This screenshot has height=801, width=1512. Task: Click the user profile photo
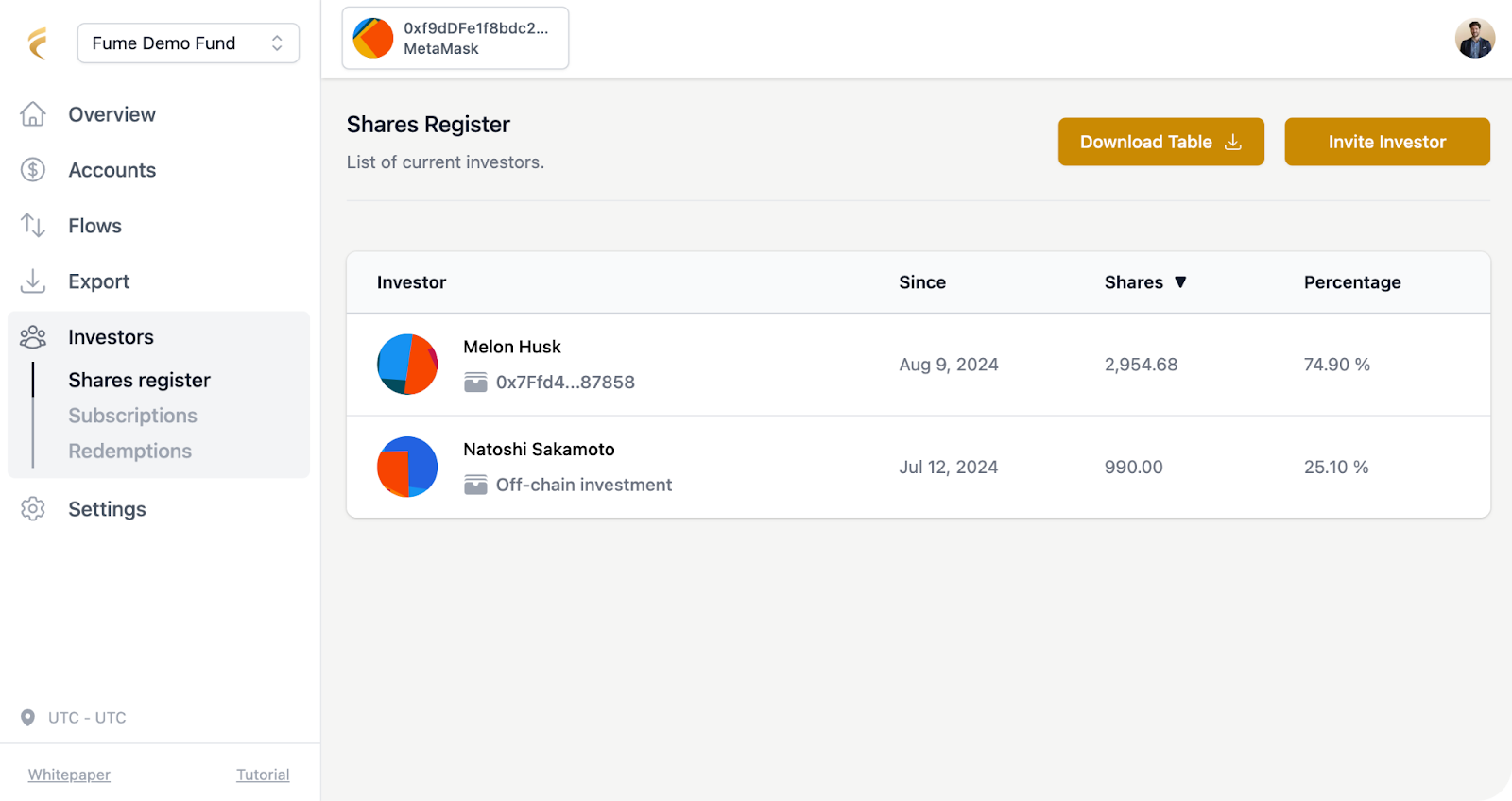[1474, 39]
